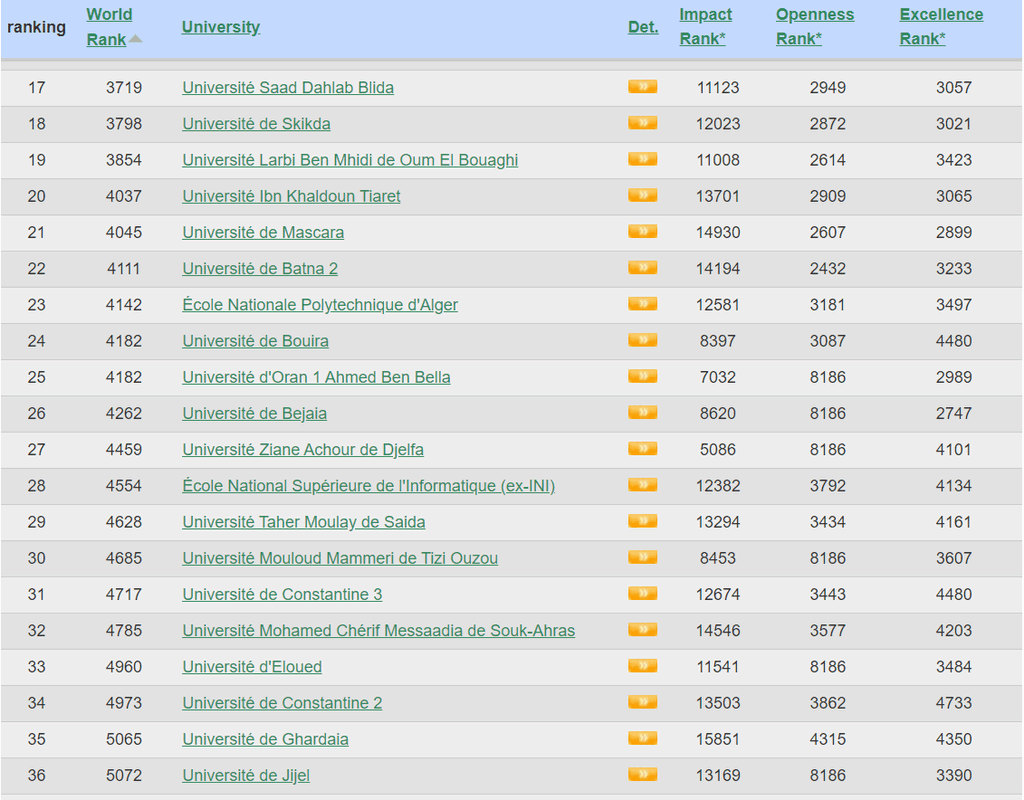Image resolution: width=1024 pixels, height=800 pixels.
Task: Click impact rank value 15851
Action: pyautogui.click(x=718, y=739)
